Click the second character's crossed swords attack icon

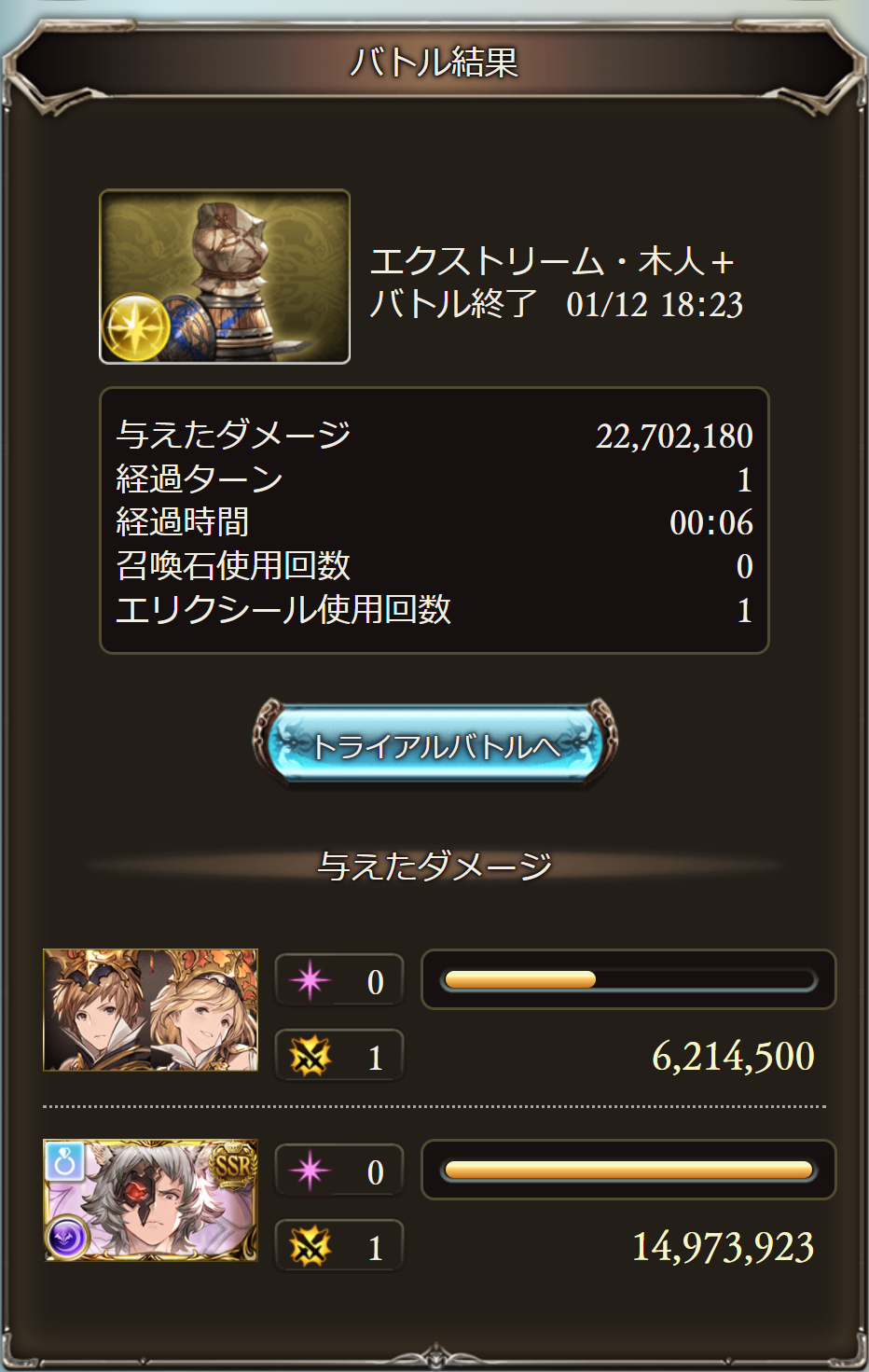point(310,1247)
